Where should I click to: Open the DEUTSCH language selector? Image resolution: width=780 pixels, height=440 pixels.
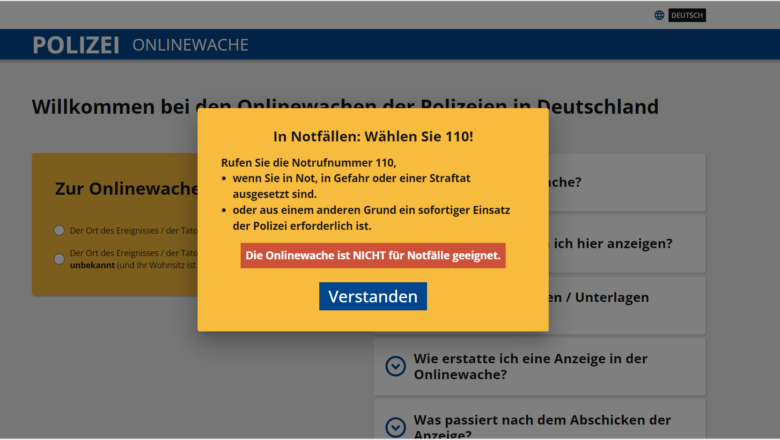tap(687, 15)
